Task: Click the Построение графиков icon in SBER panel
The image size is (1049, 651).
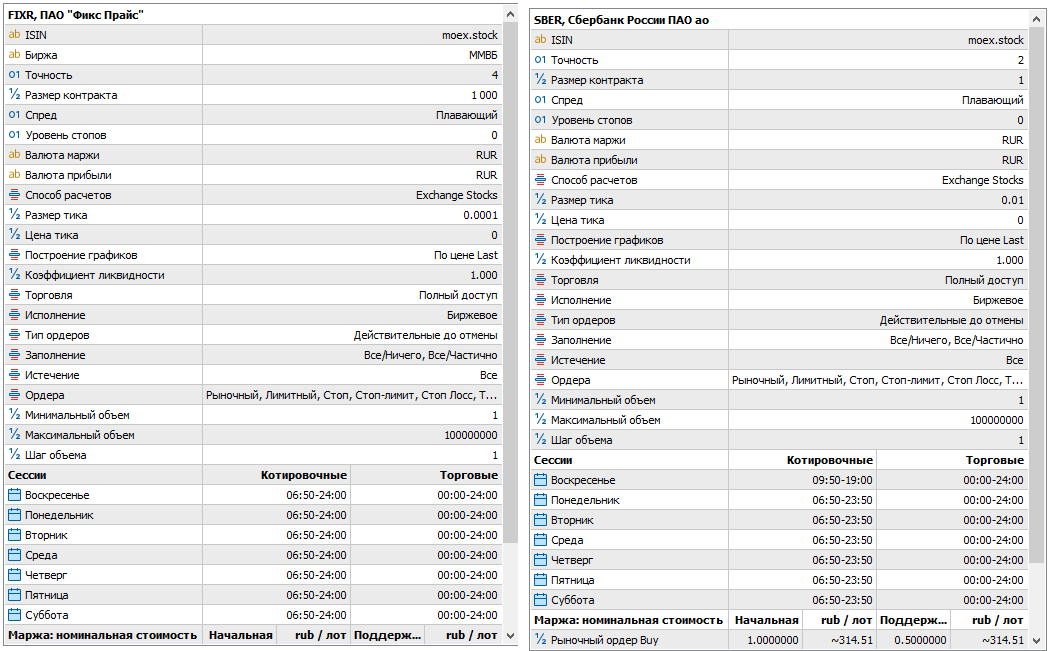Action: coord(540,240)
